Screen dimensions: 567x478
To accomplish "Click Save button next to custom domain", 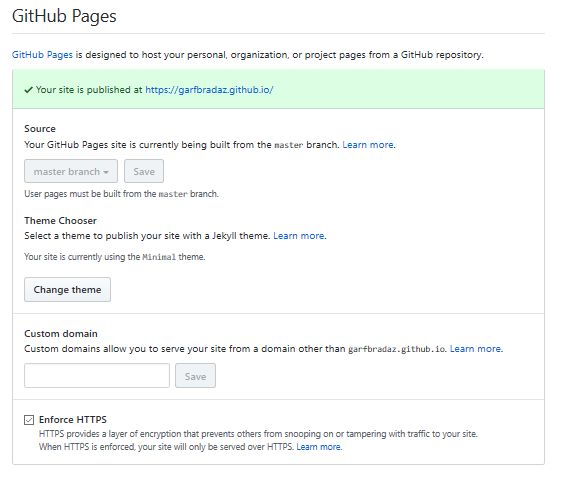I will click(195, 376).
